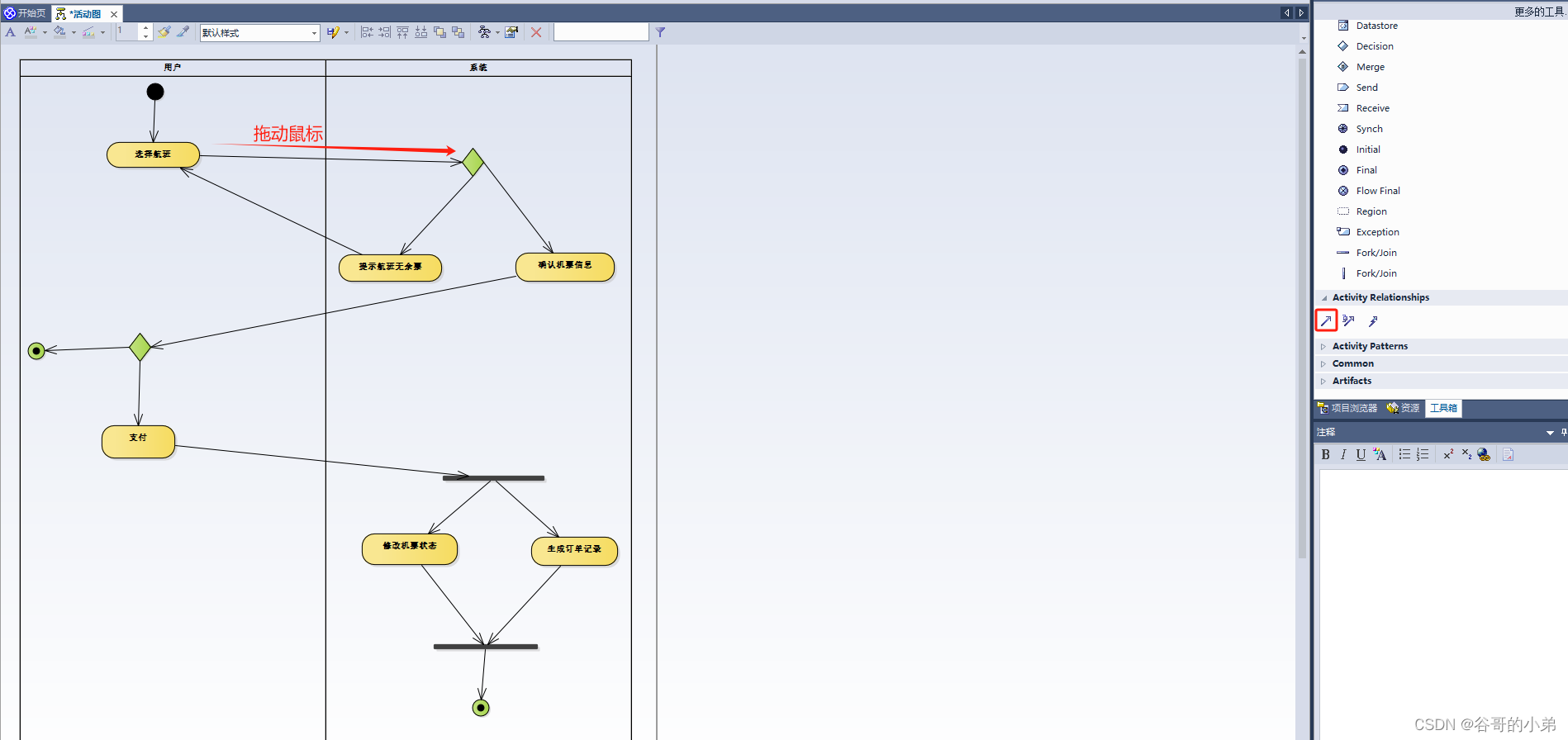The width and height of the screenshot is (1568, 740).
Task: Select the Decision element in toolbox
Action: (x=1366, y=46)
